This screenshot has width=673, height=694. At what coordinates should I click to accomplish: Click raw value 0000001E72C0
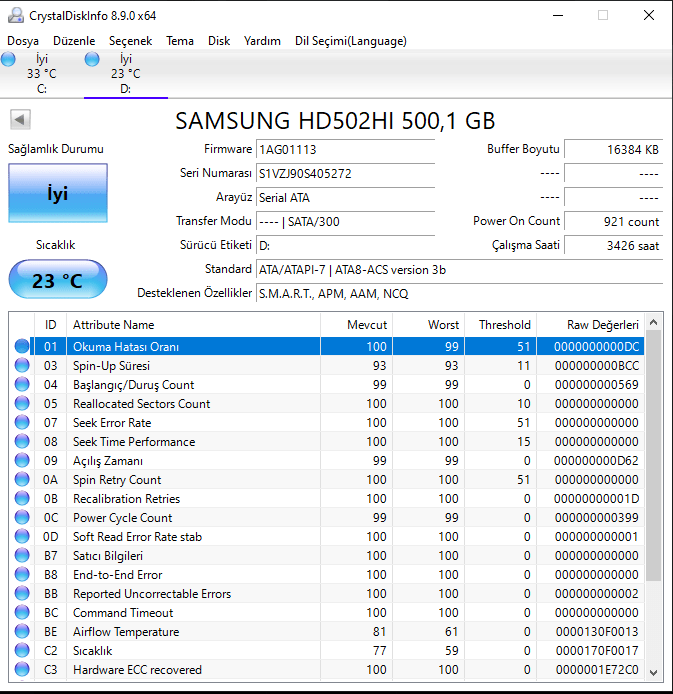(597, 670)
